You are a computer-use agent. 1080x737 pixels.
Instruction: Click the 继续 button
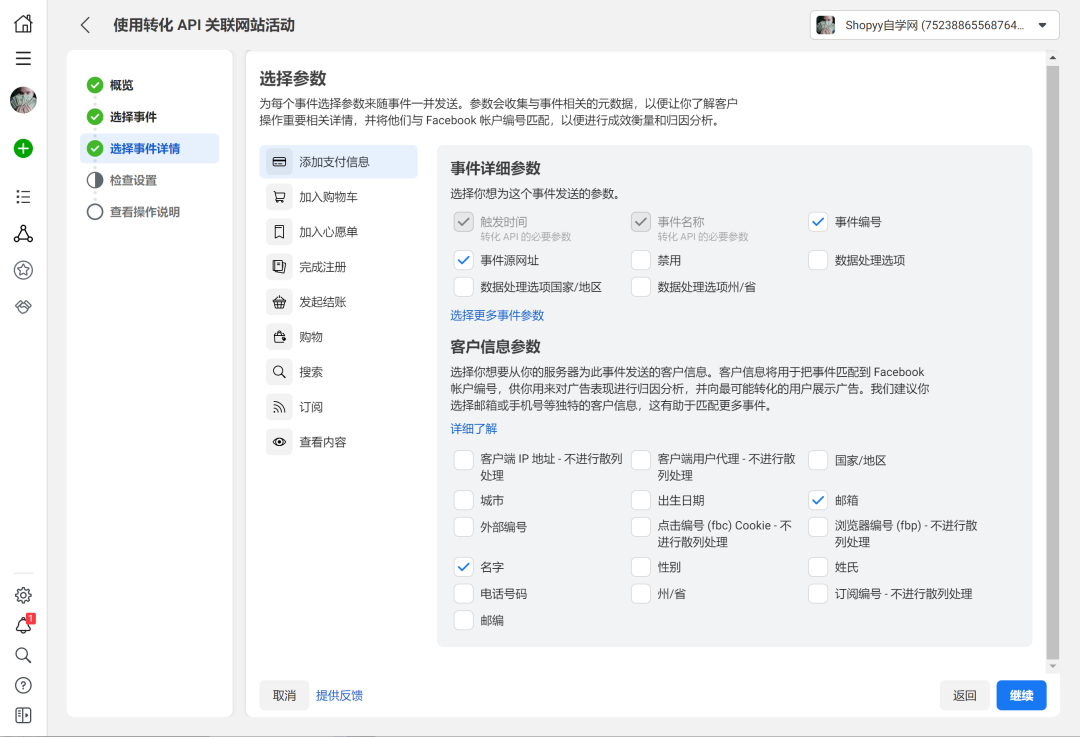(x=1021, y=695)
